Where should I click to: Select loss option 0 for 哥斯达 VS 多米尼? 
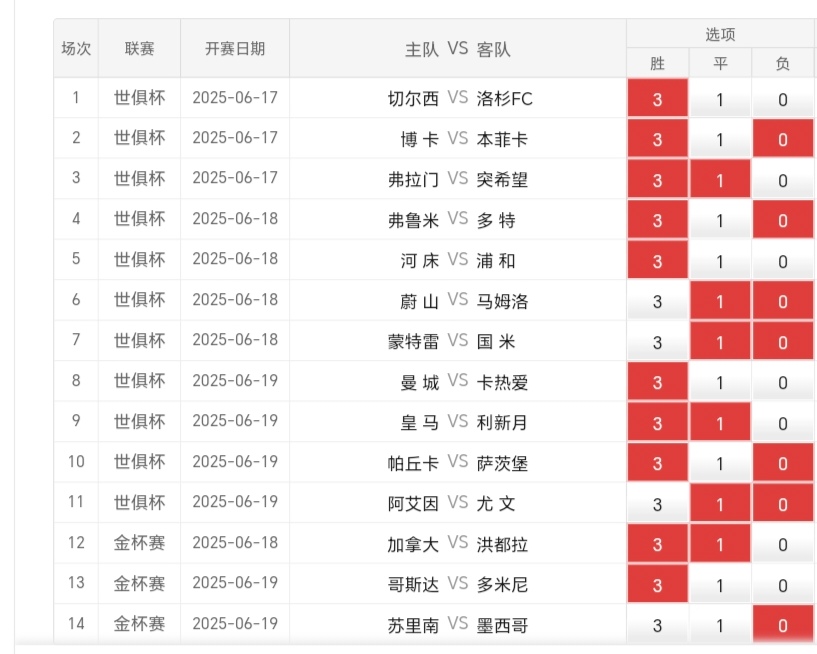coord(783,584)
